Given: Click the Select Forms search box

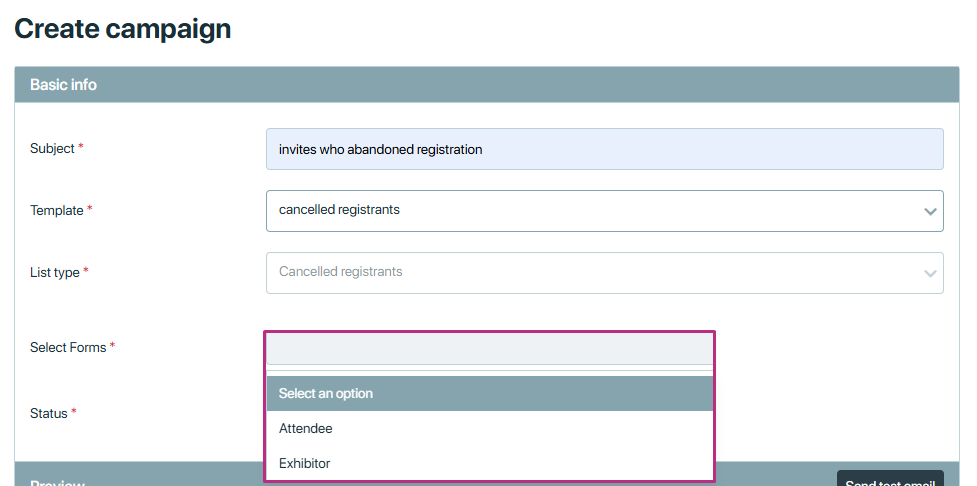Looking at the screenshot, I should (x=490, y=349).
